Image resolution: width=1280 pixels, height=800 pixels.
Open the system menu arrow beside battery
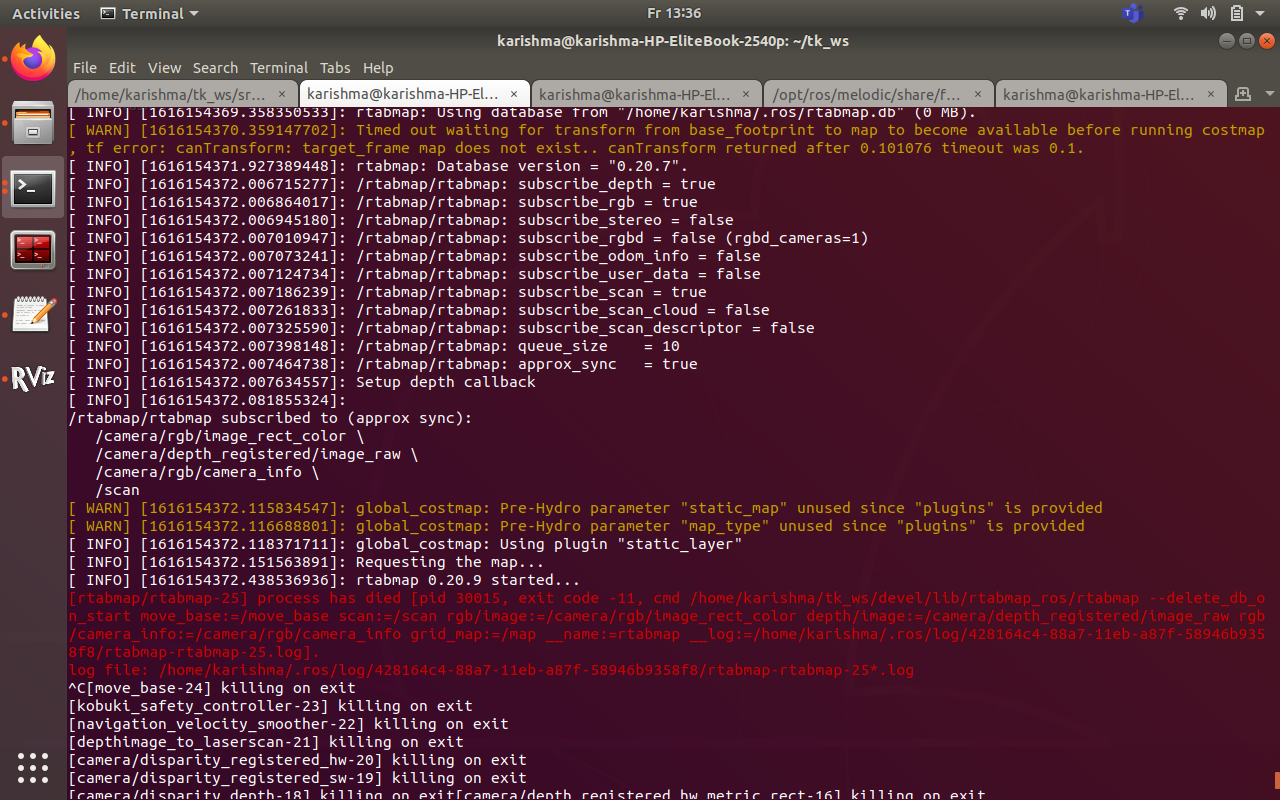point(1260,14)
